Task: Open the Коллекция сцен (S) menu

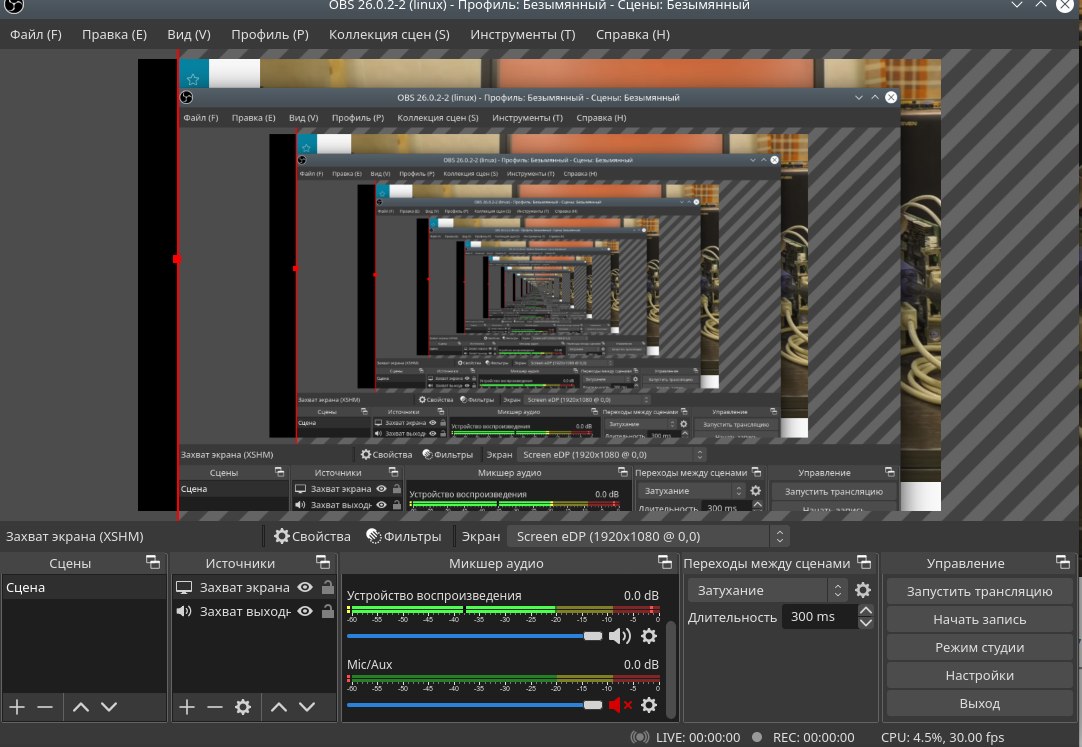Action: pos(389,34)
